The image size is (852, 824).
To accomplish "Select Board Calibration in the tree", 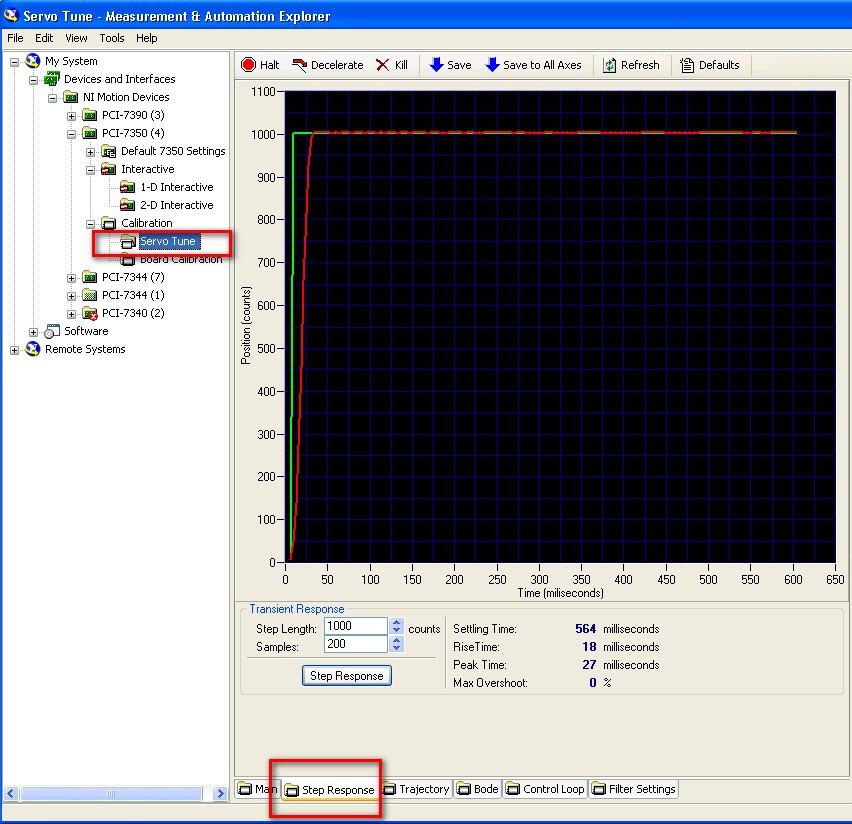I will coord(181,260).
